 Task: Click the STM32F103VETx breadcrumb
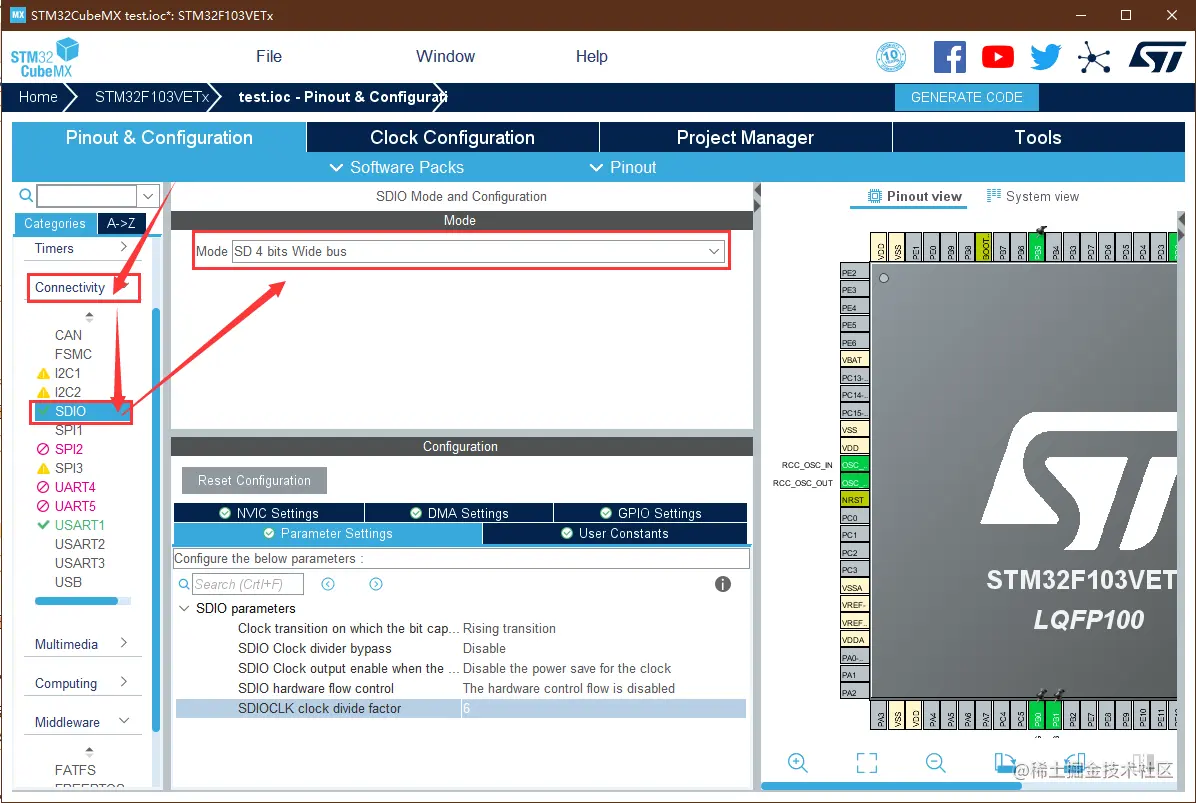152,97
